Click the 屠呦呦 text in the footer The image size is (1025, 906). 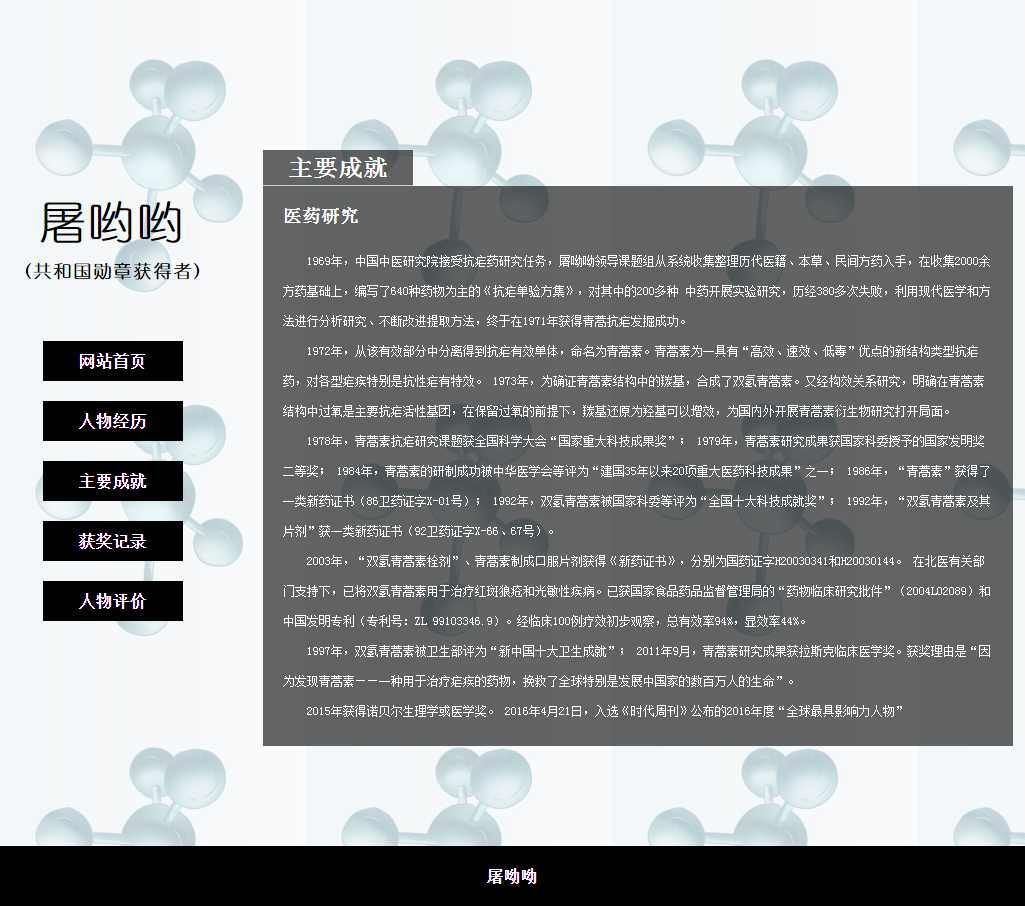tap(512, 876)
